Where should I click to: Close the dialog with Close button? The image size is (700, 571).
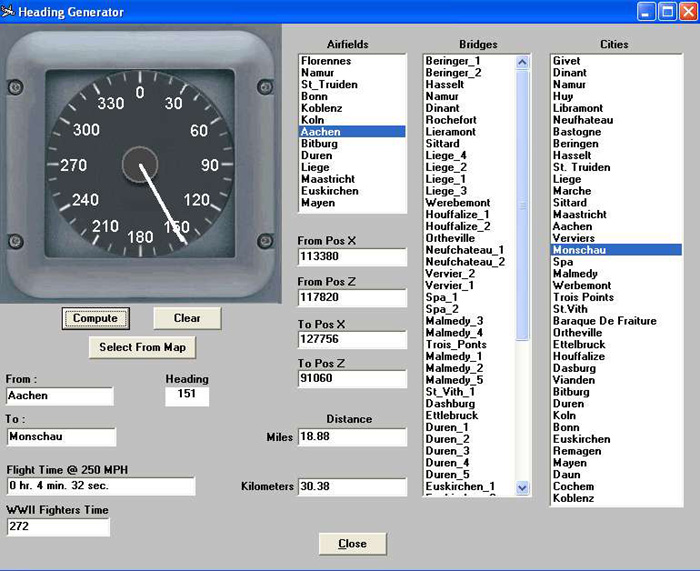pos(352,544)
